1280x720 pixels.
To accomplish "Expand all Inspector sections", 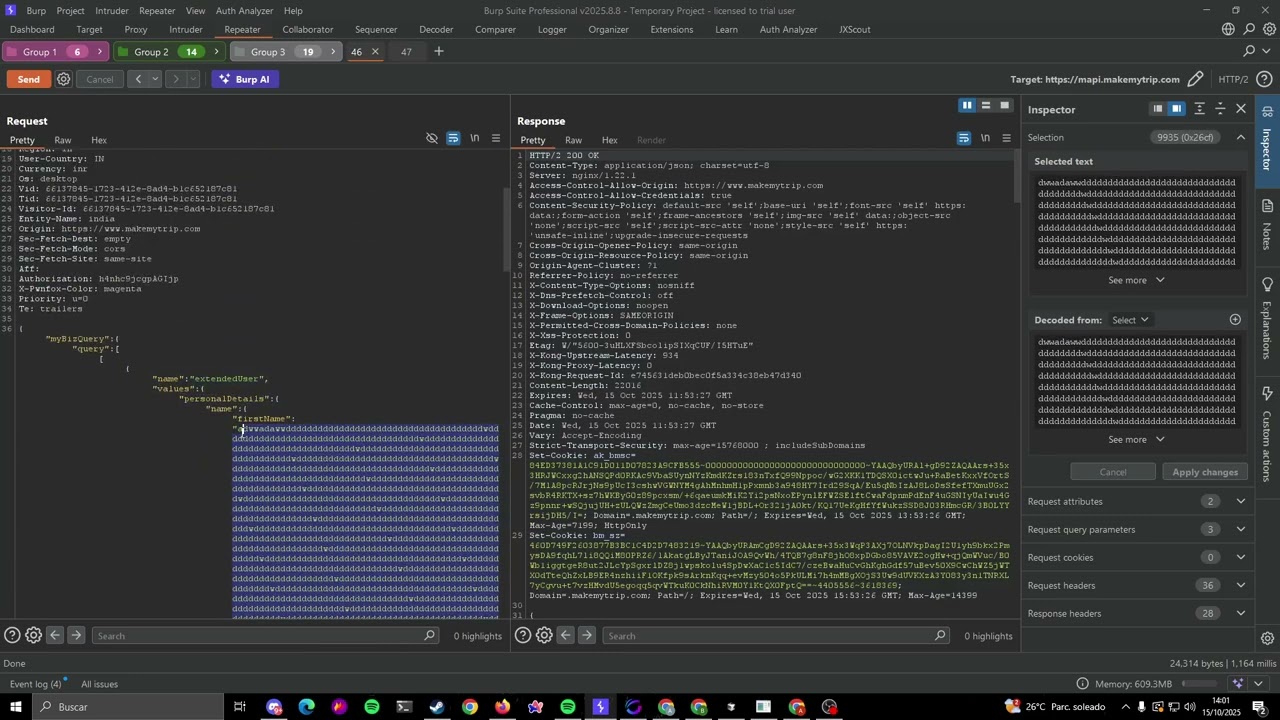I will pyautogui.click(x=1200, y=109).
